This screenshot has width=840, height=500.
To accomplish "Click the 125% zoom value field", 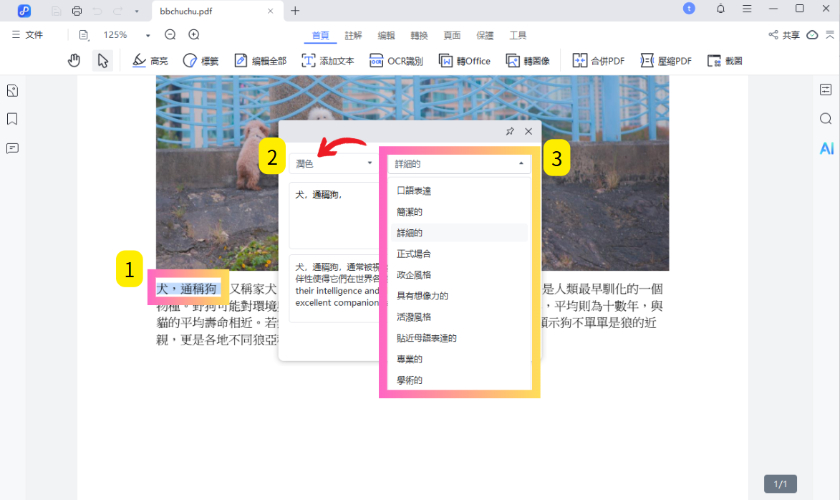I will click(x=115, y=35).
